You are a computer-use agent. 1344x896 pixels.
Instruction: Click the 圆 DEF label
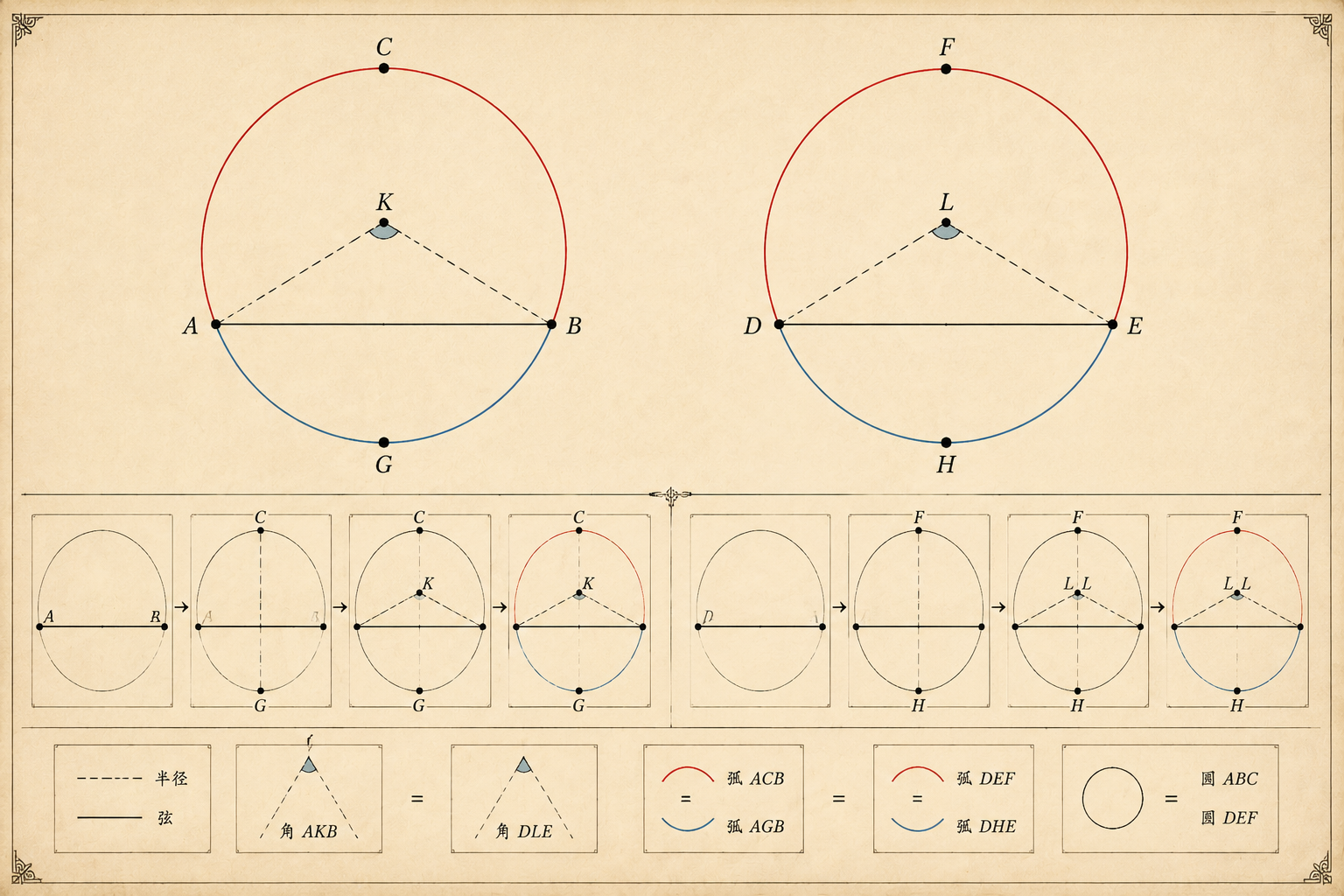(x=1229, y=818)
